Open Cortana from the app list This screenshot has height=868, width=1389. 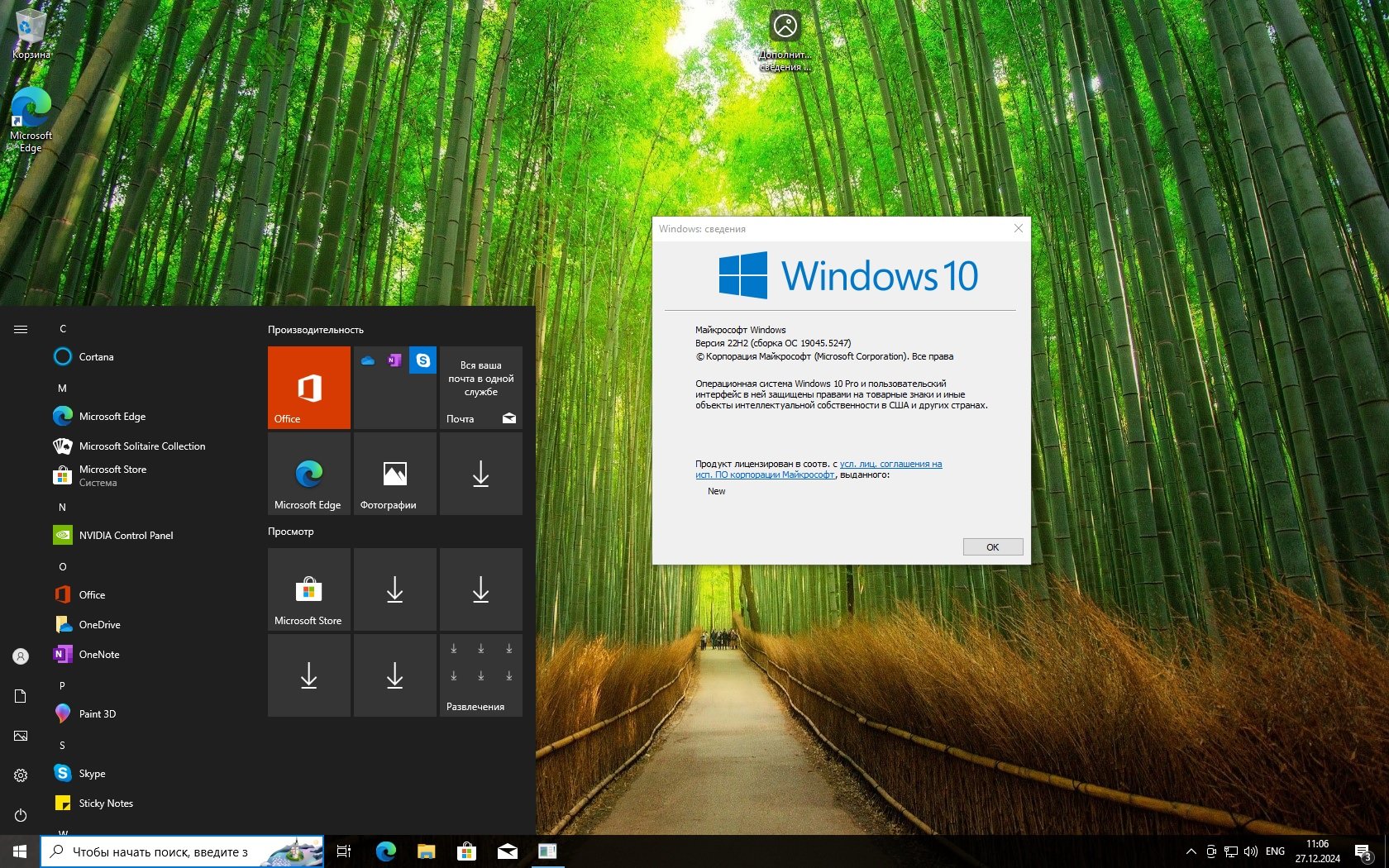(x=96, y=357)
